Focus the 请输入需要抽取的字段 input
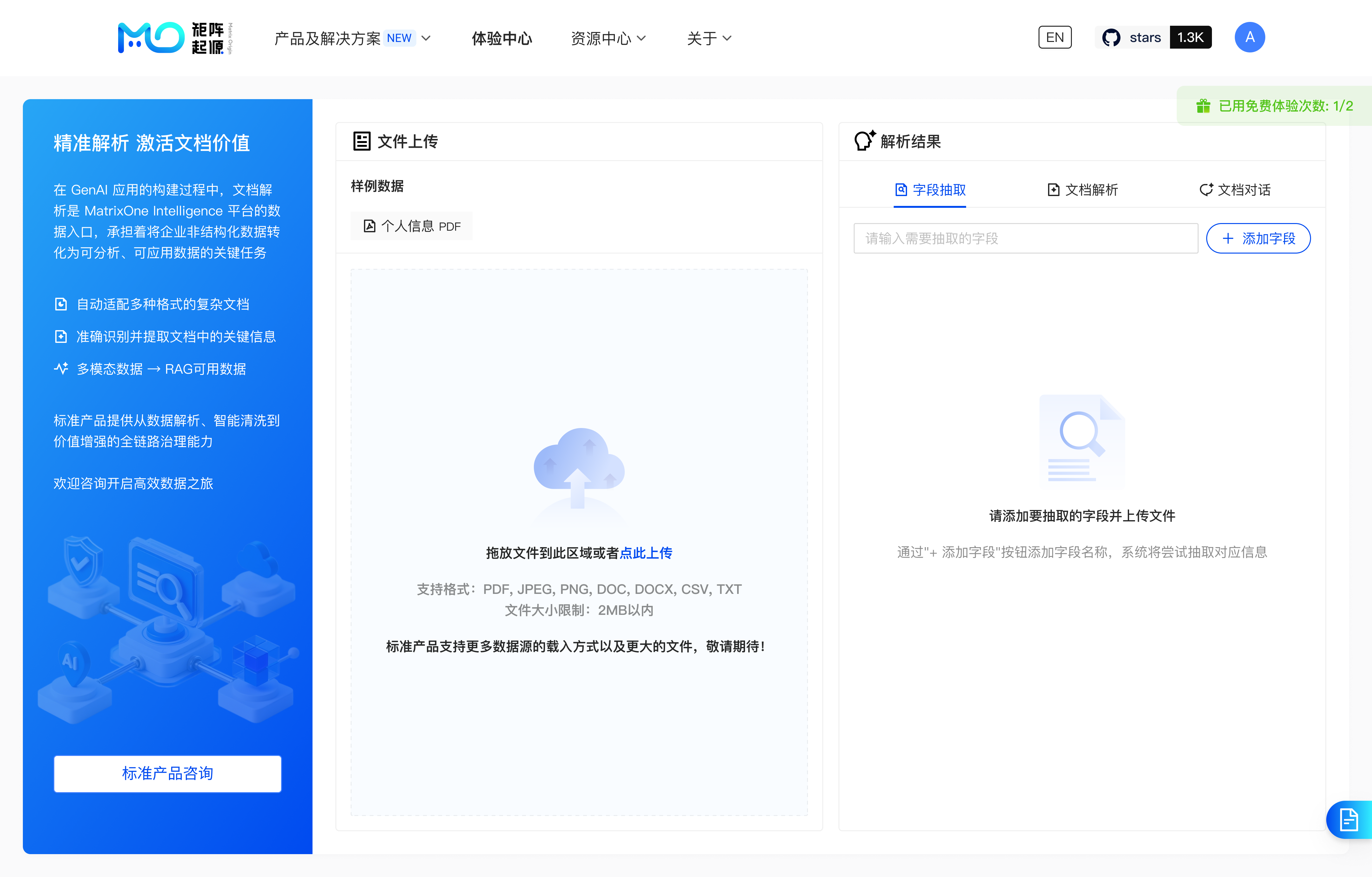Viewport: 1372px width, 877px height. point(1025,238)
